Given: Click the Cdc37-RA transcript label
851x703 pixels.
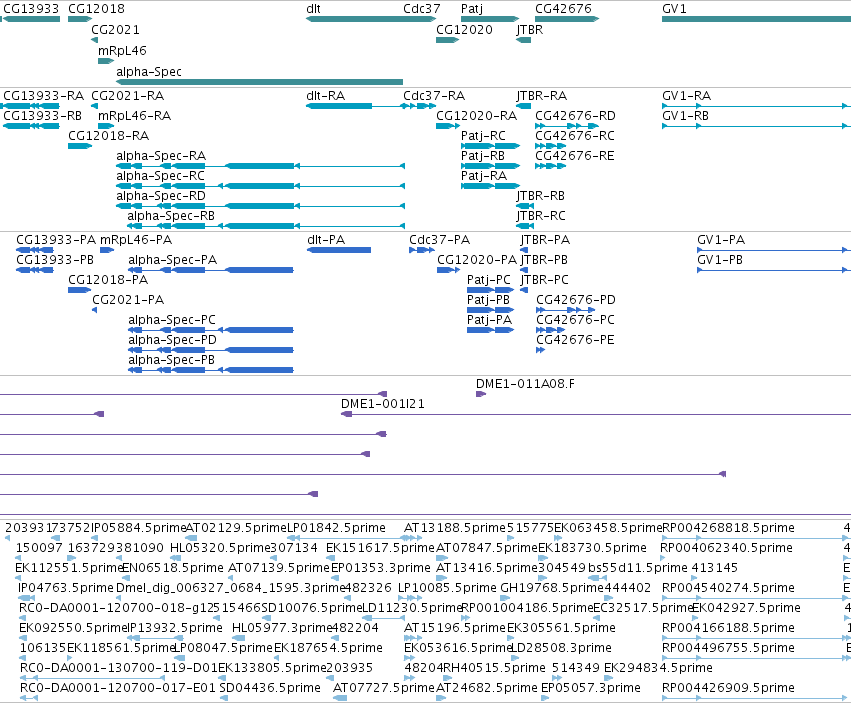Looking at the screenshot, I should pyautogui.click(x=434, y=96).
